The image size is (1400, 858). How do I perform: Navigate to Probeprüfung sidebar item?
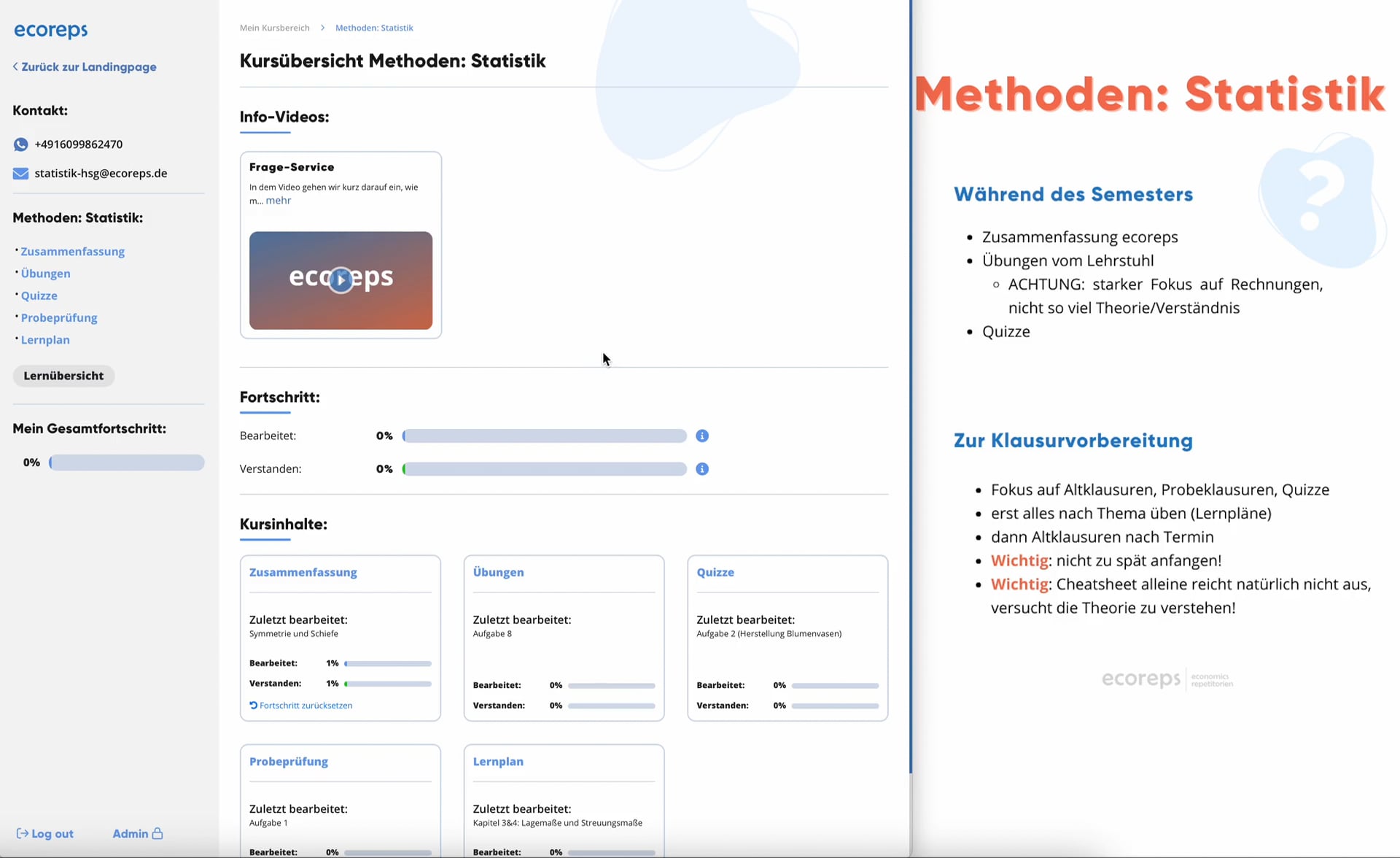tap(58, 317)
